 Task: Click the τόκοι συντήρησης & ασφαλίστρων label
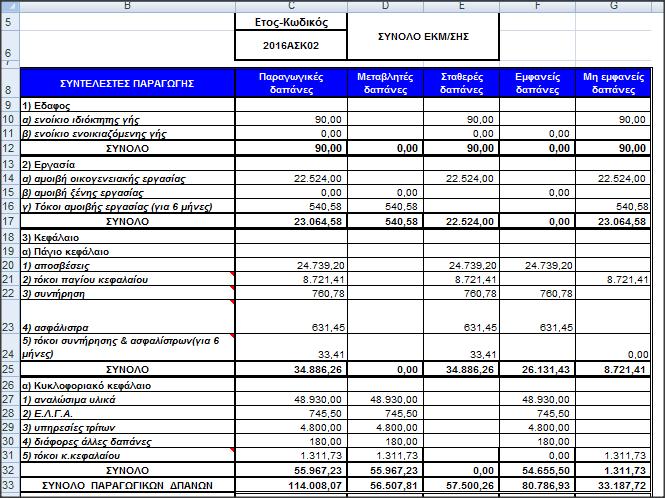(121, 347)
